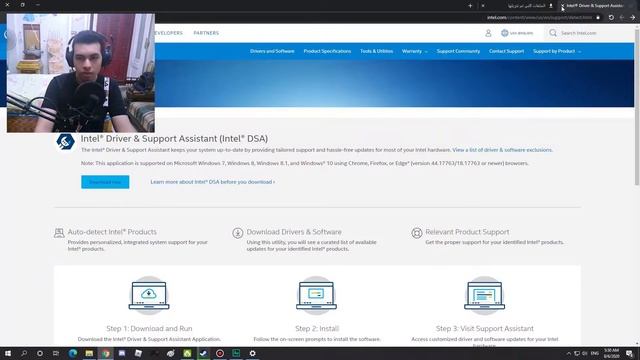
Task: Click the bright browser arrow button
Action: point(632,18)
